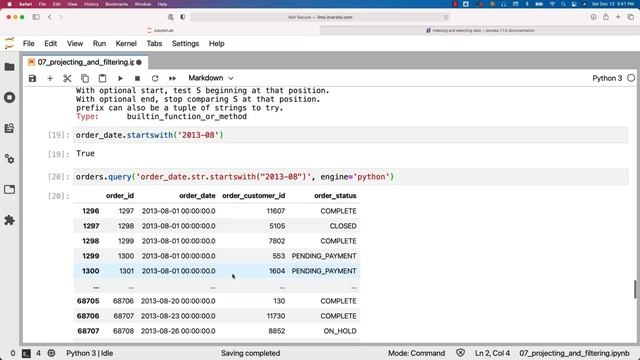Cut the selected cell with scissors icon
This screenshot has width=640, height=360.
pyautogui.click(x=67, y=78)
